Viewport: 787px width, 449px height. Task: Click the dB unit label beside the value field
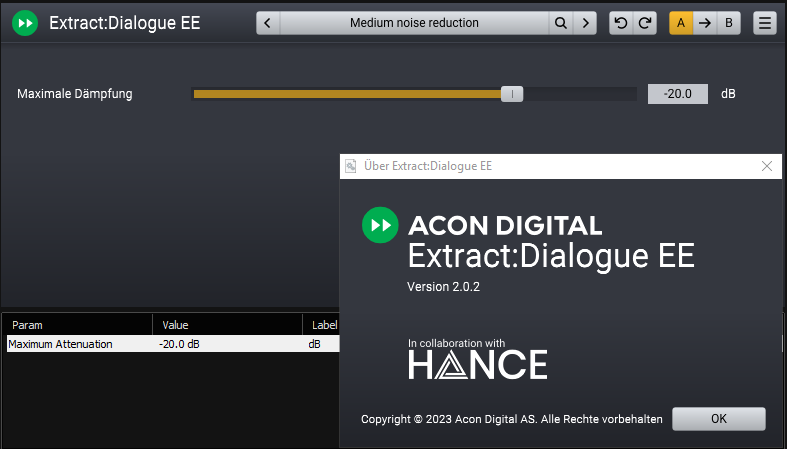tap(728, 94)
